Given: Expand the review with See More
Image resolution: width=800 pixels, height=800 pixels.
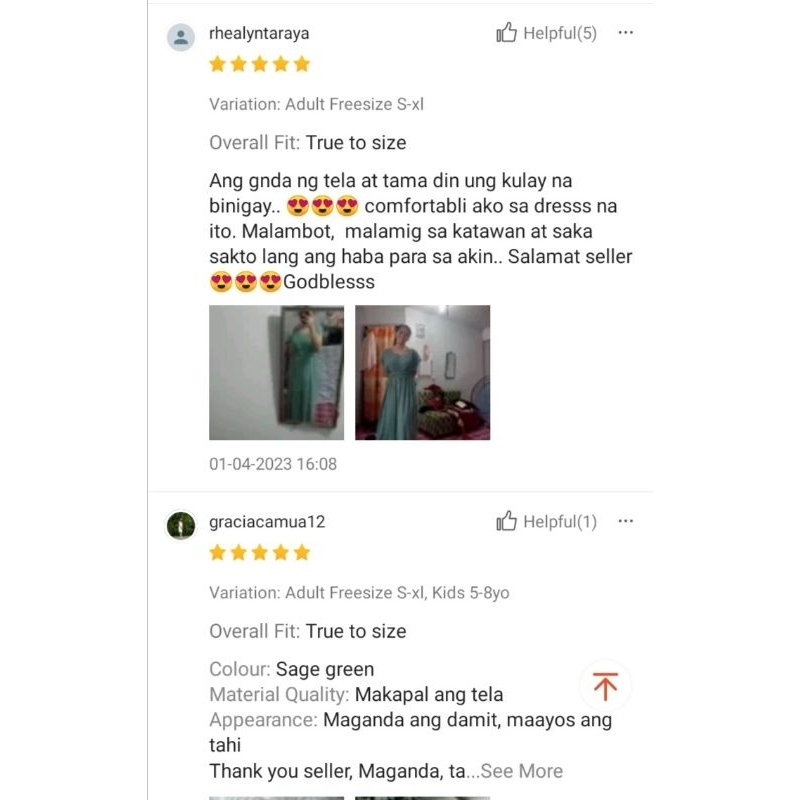Looking at the screenshot, I should [521, 771].
